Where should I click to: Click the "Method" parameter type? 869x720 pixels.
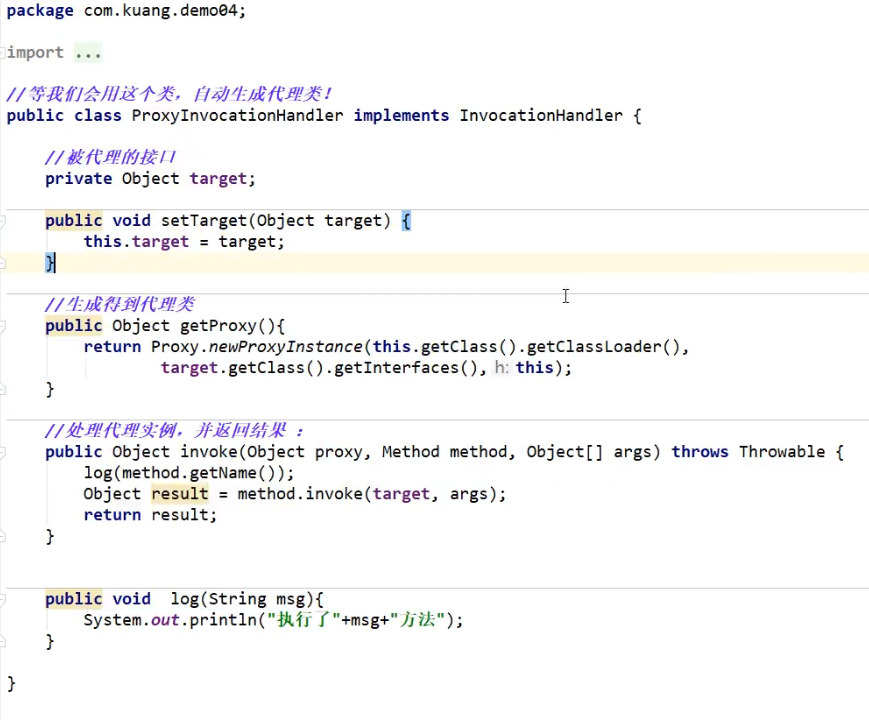point(410,452)
